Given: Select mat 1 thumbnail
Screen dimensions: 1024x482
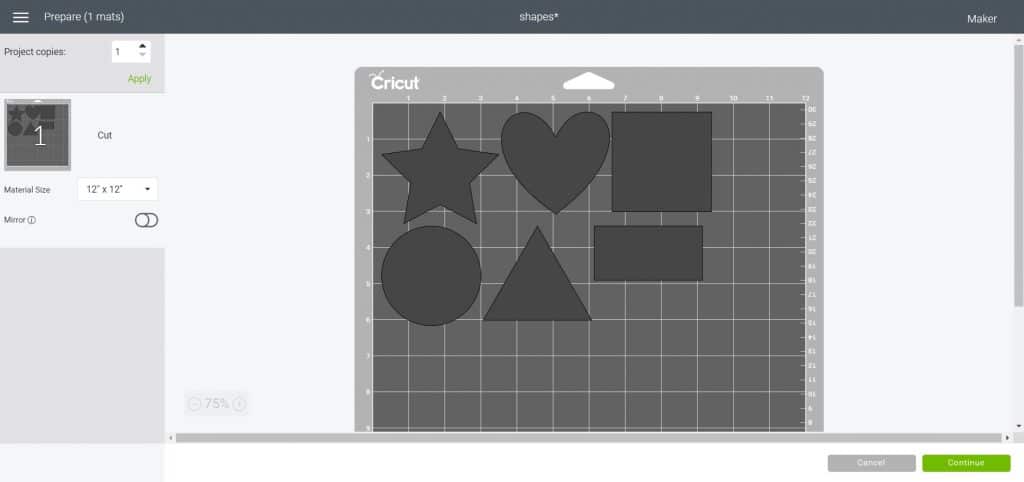Looking at the screenshot, I should pyautogui.click(x=37, y=135).
